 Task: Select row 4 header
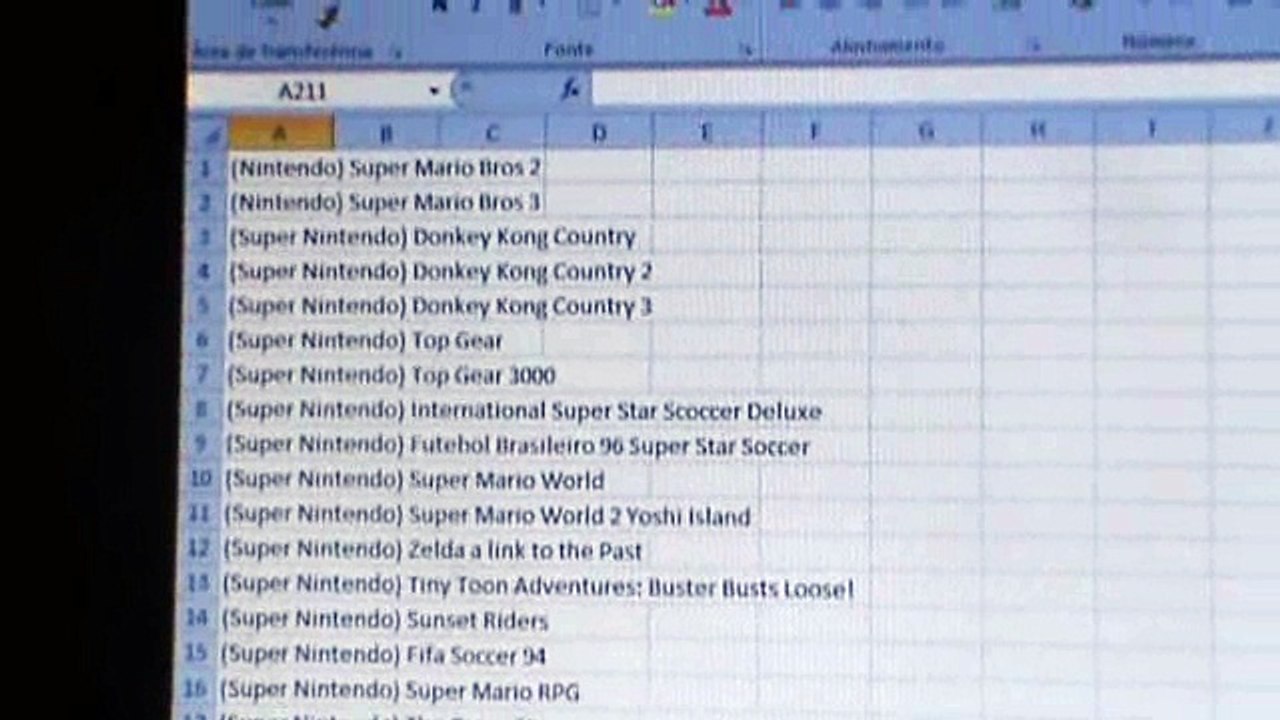(205, 272)
